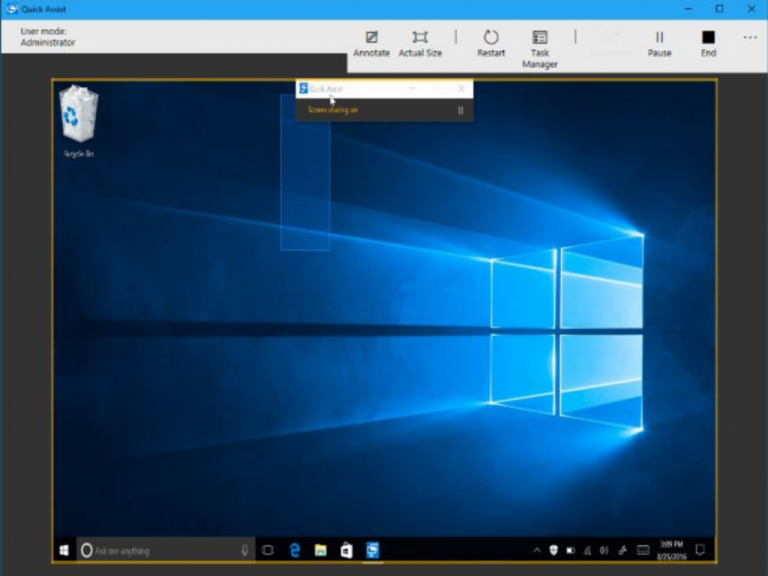
Task: Open the touch keyboard tray icon
Action: 643,551
